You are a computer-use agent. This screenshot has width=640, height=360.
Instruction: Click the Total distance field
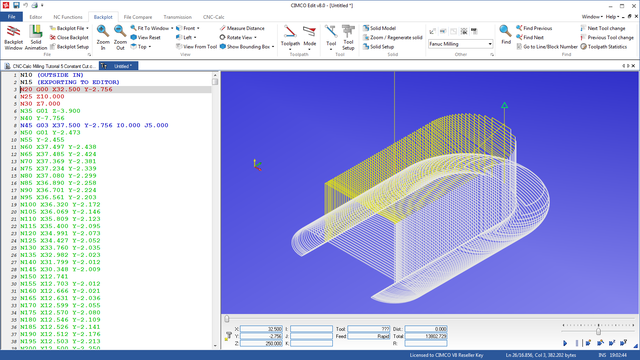tap(426, 336)
